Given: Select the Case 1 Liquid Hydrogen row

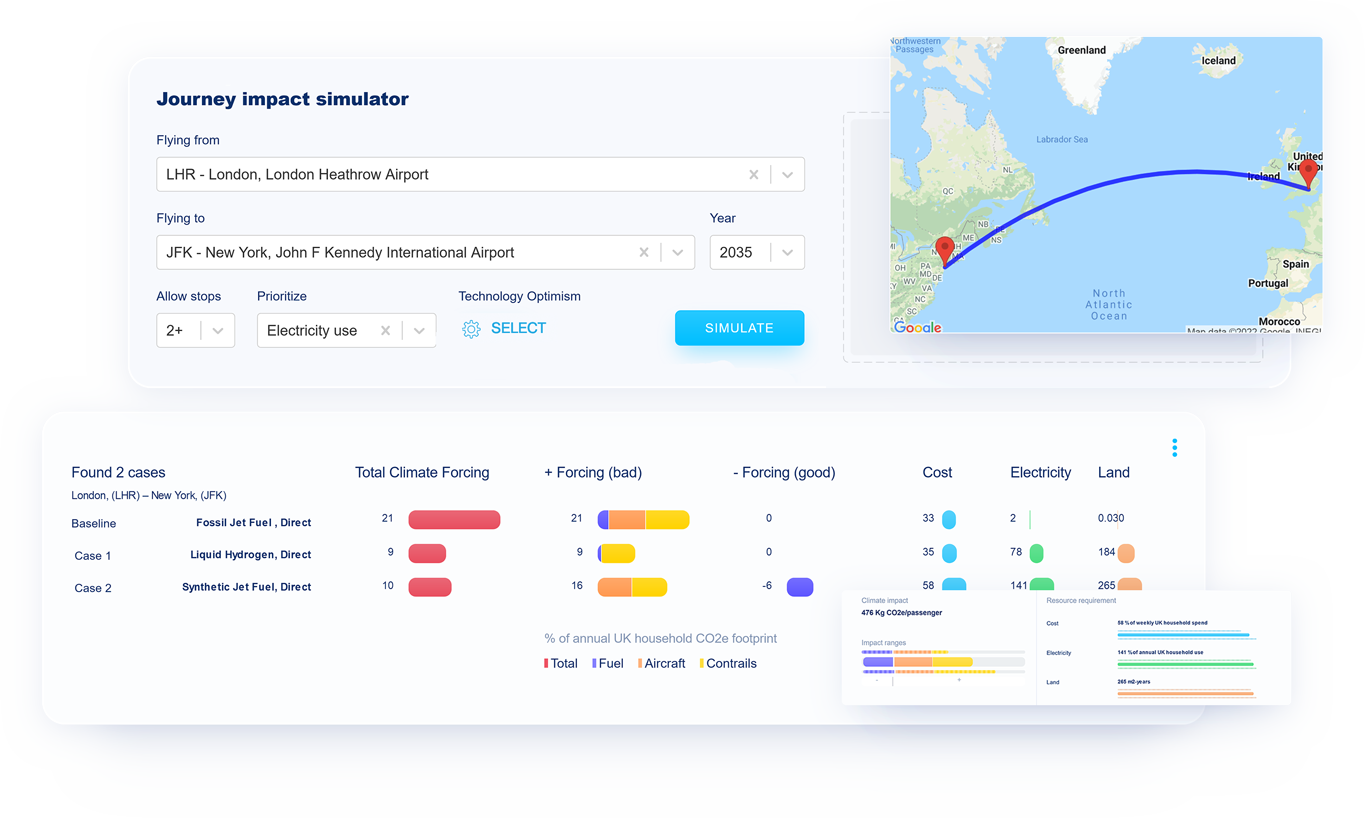Looking at the screenshot, I should coord(250,556).
